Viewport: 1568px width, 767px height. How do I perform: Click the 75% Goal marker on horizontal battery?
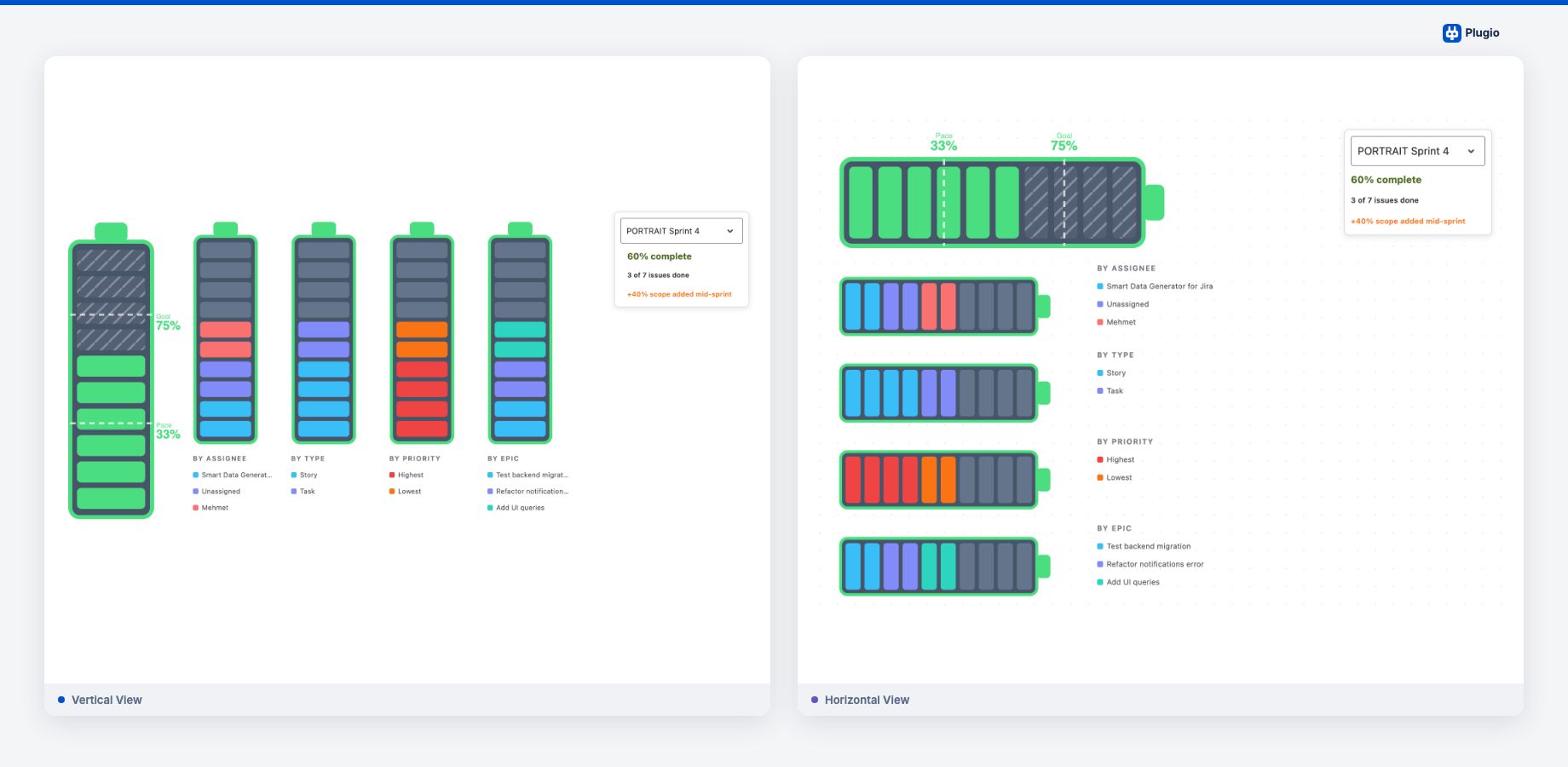pyautogui.click(x=1064, y=146)
